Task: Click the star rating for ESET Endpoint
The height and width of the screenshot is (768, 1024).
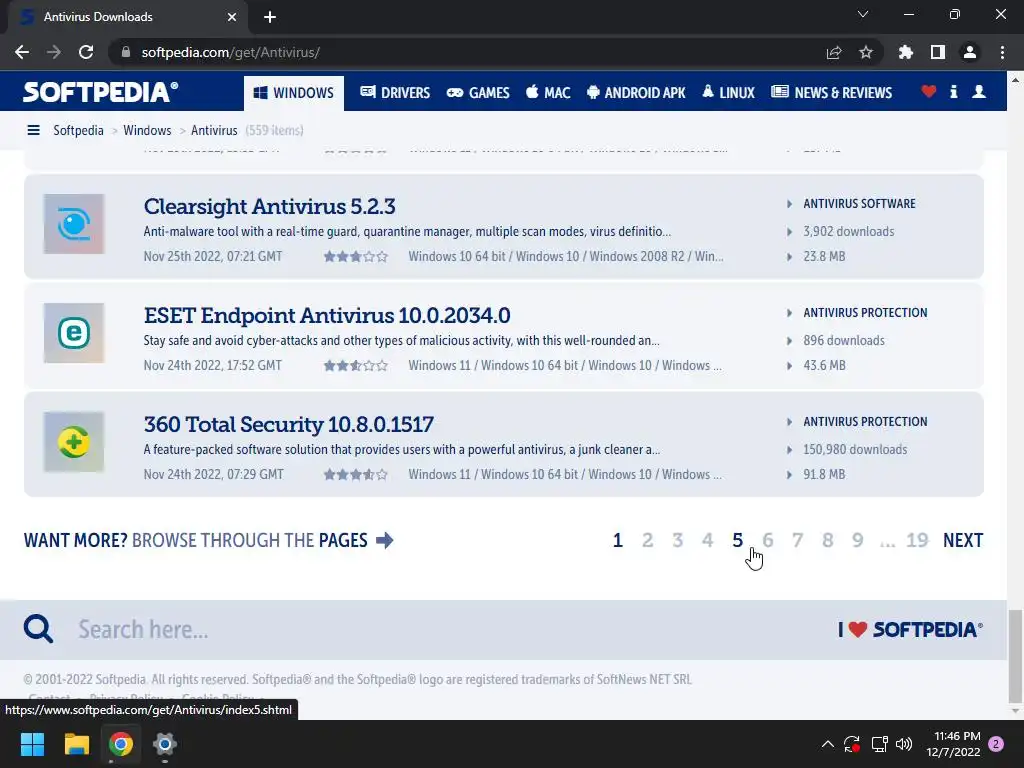Action: point(356,366)
